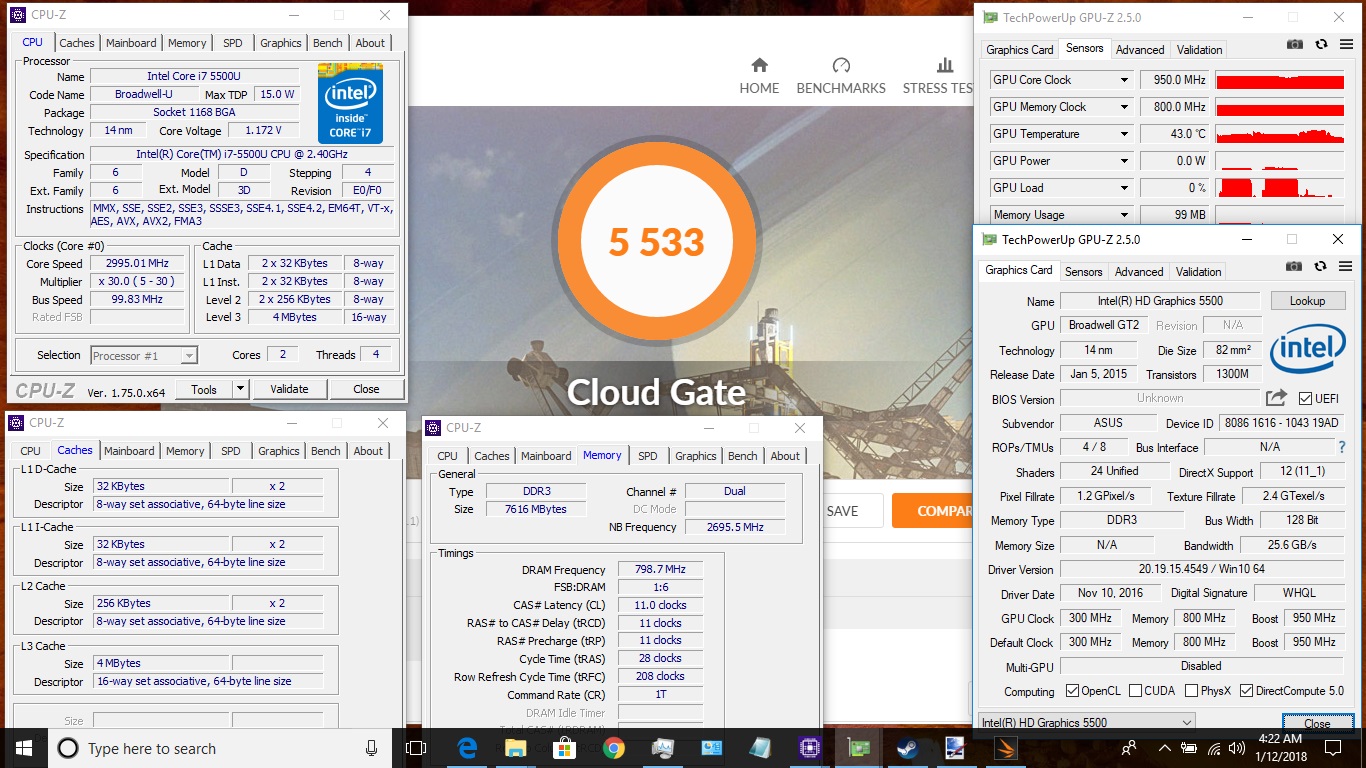Open Steam from taskbar

(908, 748)
